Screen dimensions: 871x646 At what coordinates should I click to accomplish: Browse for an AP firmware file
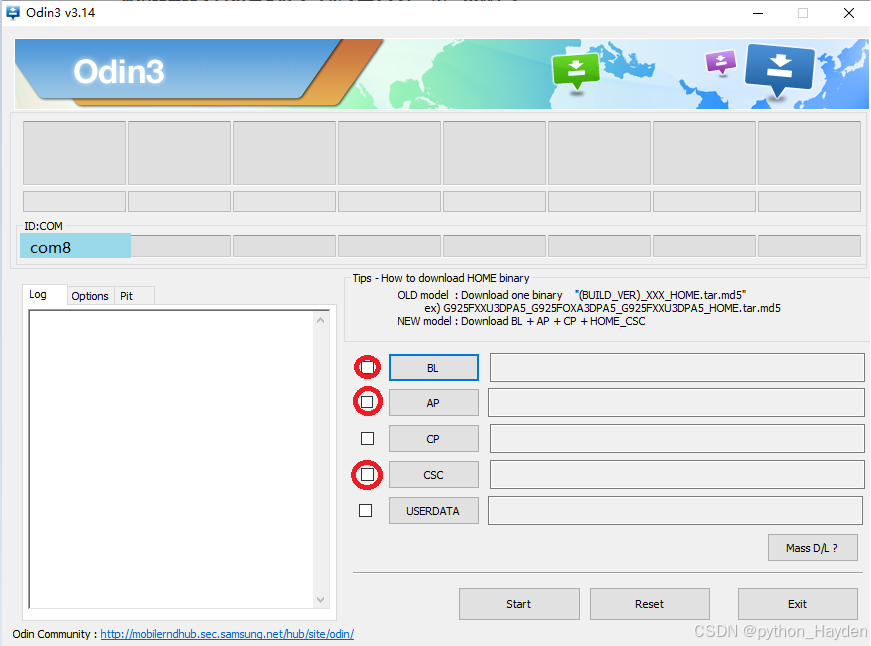coord(433,403)
